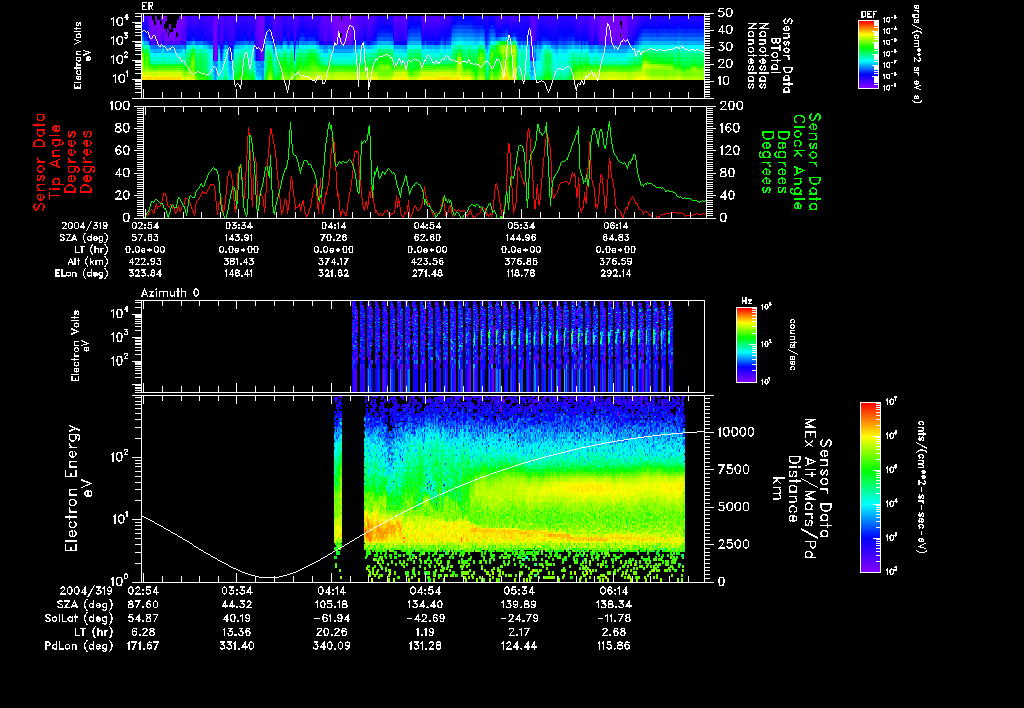Click the 50 nanotesla tick label
This screenshot has height=708, width=1024.
point(726,13)
